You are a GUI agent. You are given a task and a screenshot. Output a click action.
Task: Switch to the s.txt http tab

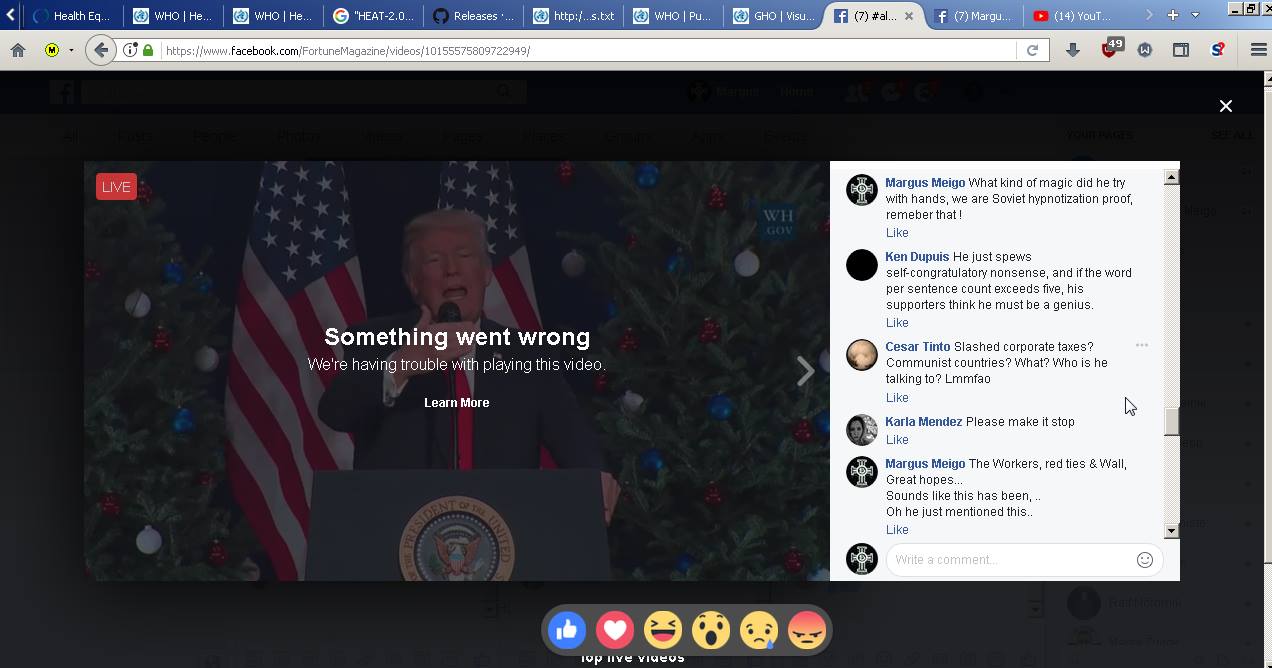click(x=572, y=16)
